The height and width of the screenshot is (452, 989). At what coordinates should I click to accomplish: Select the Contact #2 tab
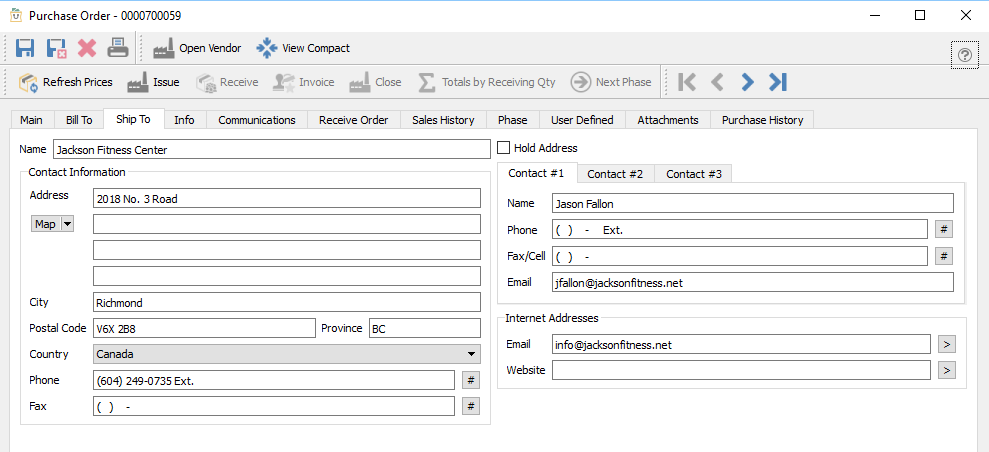[615, 174]
